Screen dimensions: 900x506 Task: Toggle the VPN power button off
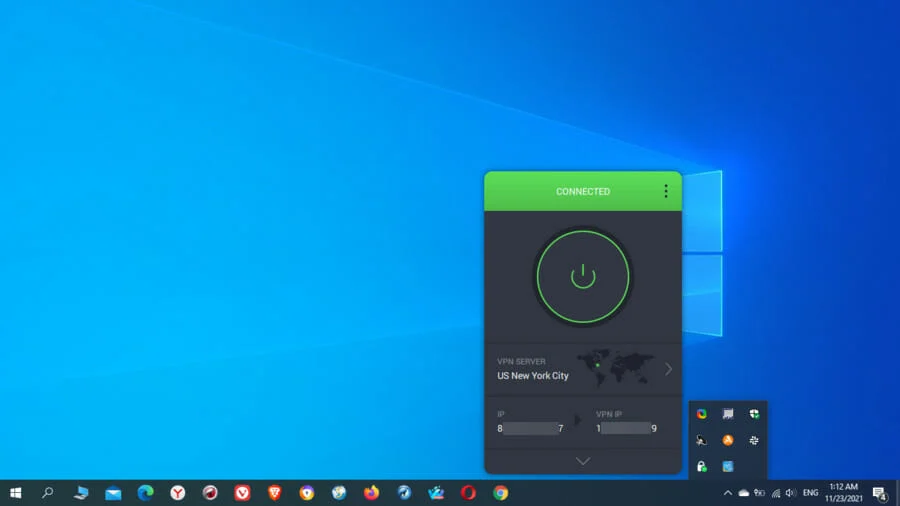point(583,277)
